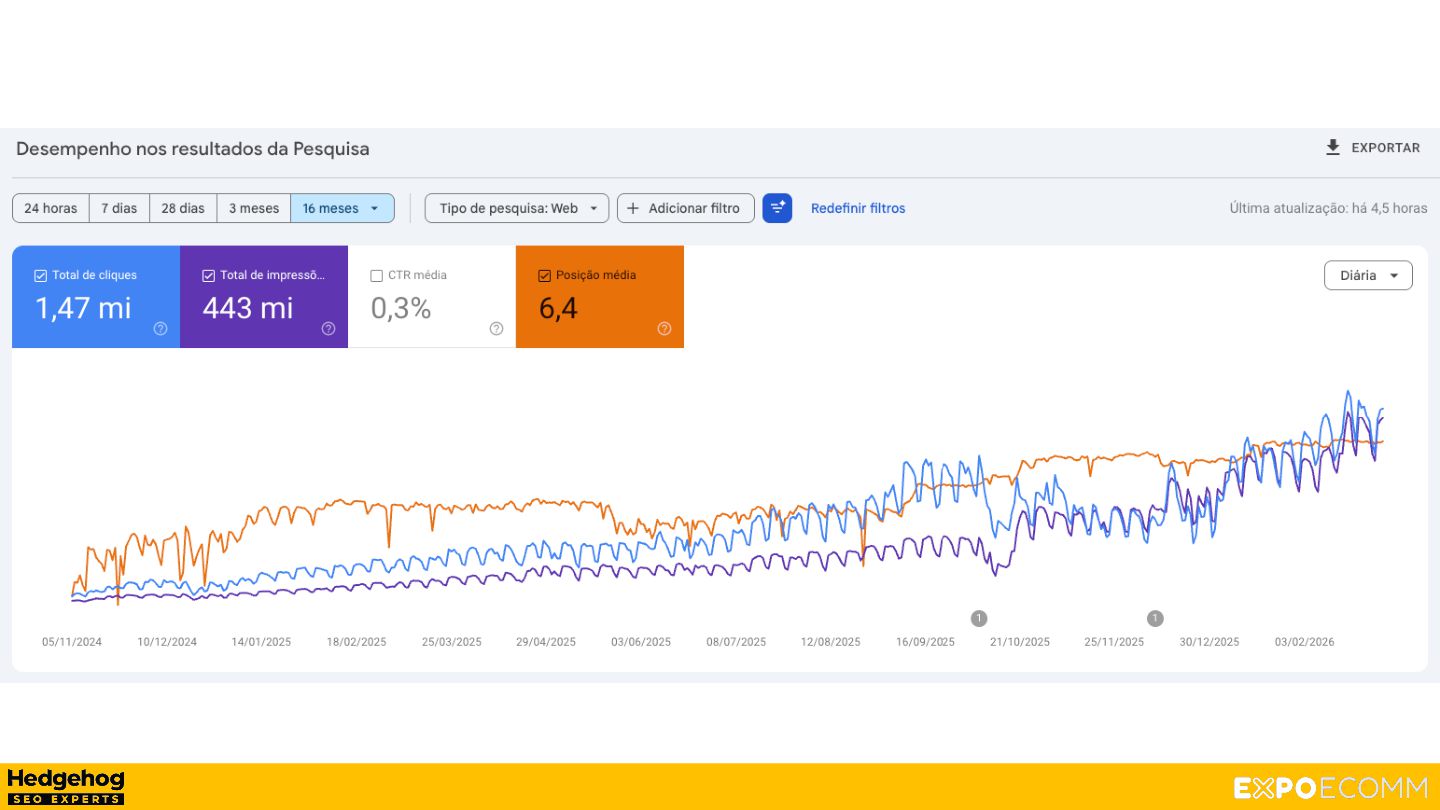Click the Exportar download icon
Screen dimensions: 1440x810
coord(1333,148)
